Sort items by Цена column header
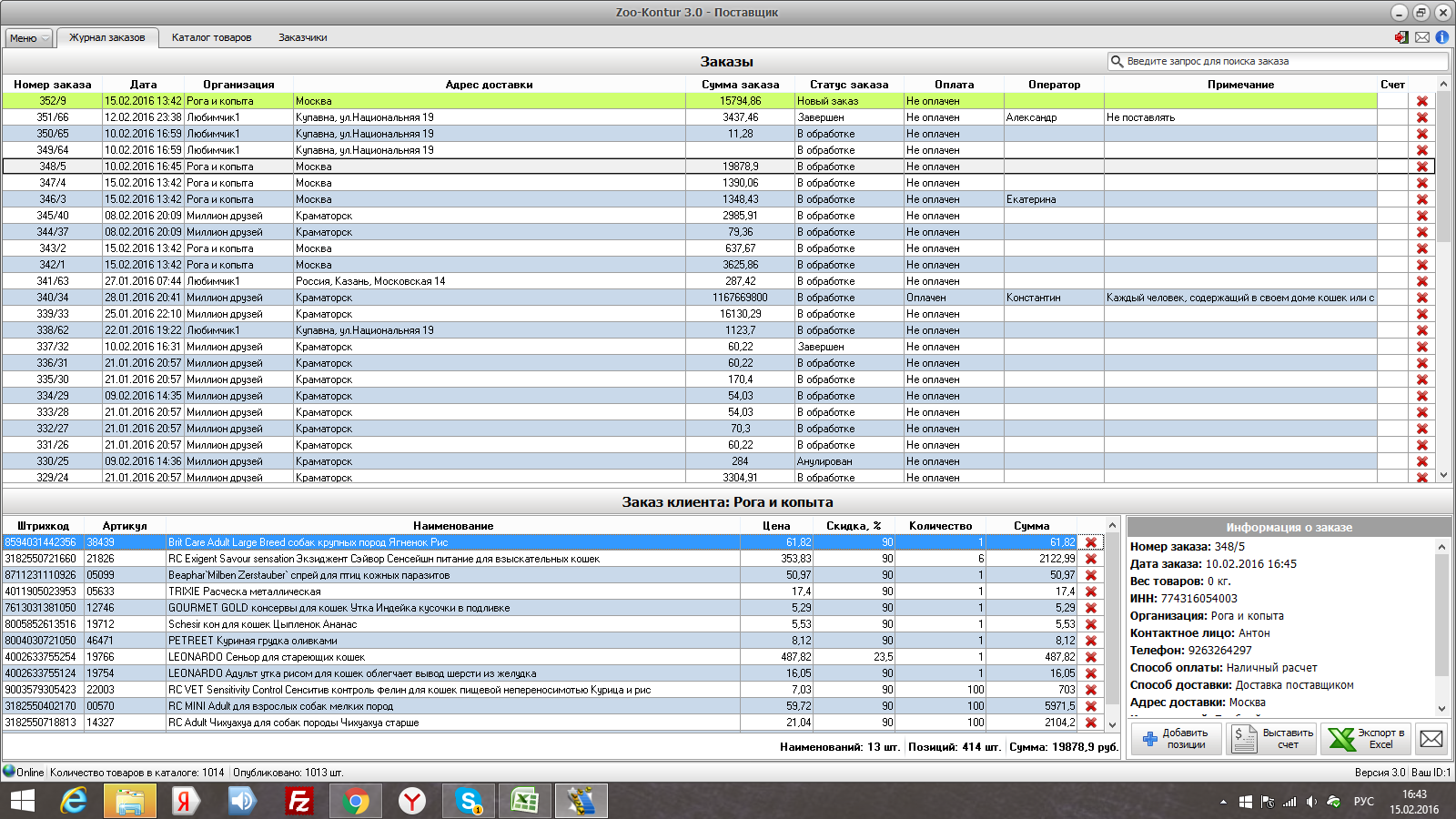 pyautogui.click(x=776, y=526)
